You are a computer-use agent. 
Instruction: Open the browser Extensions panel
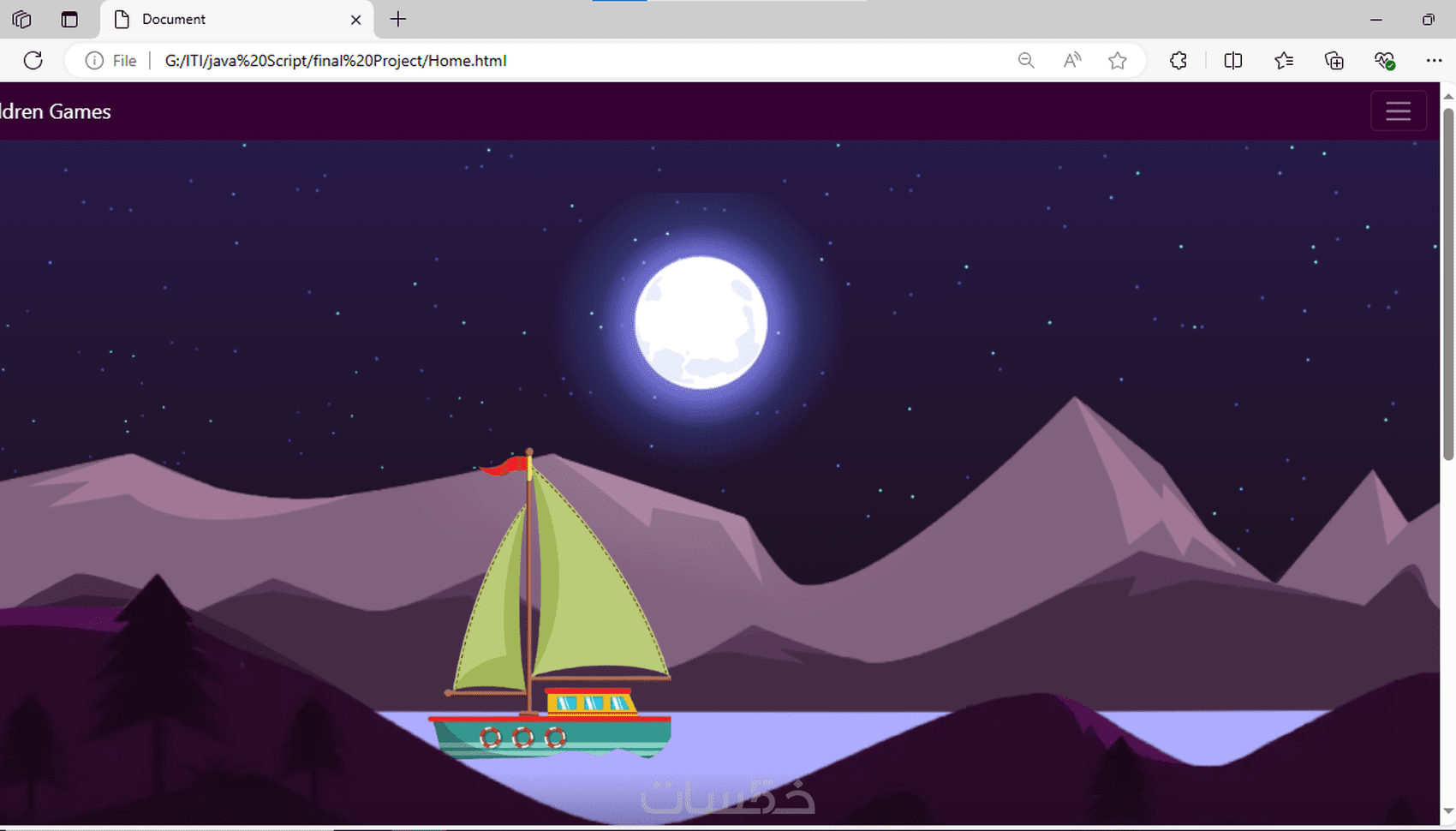(1178, 60)
